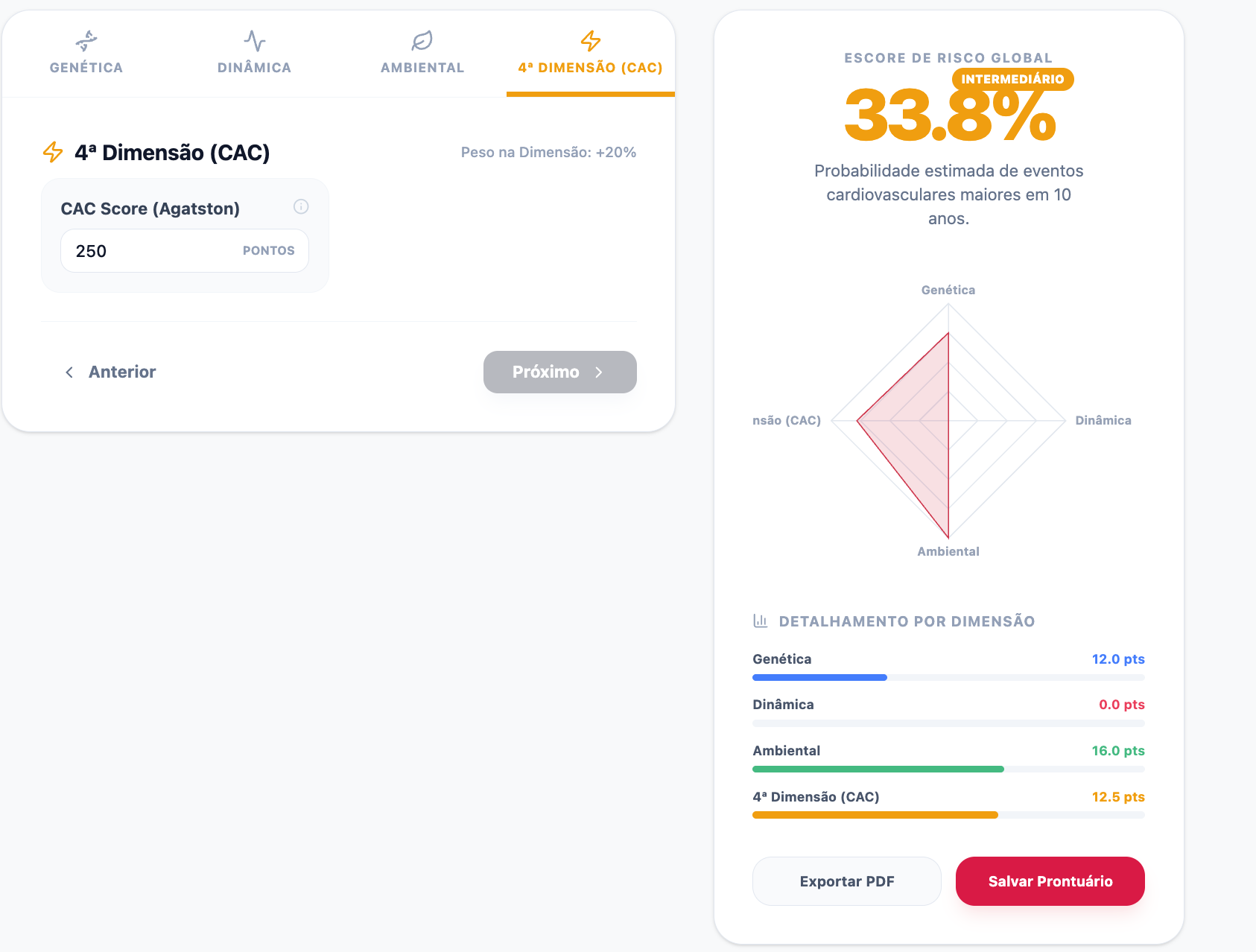
Task: Click the right chevron in Próximo button
Action: (599, 372)
